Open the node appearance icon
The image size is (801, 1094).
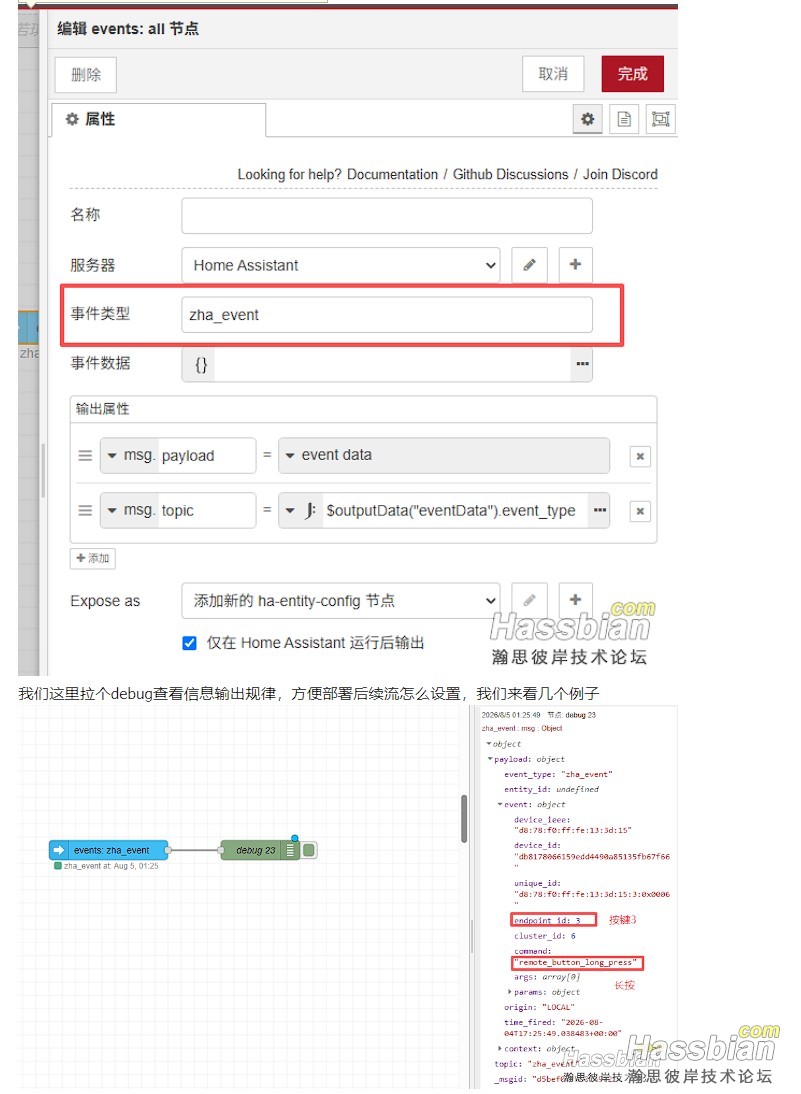point(660,119)
